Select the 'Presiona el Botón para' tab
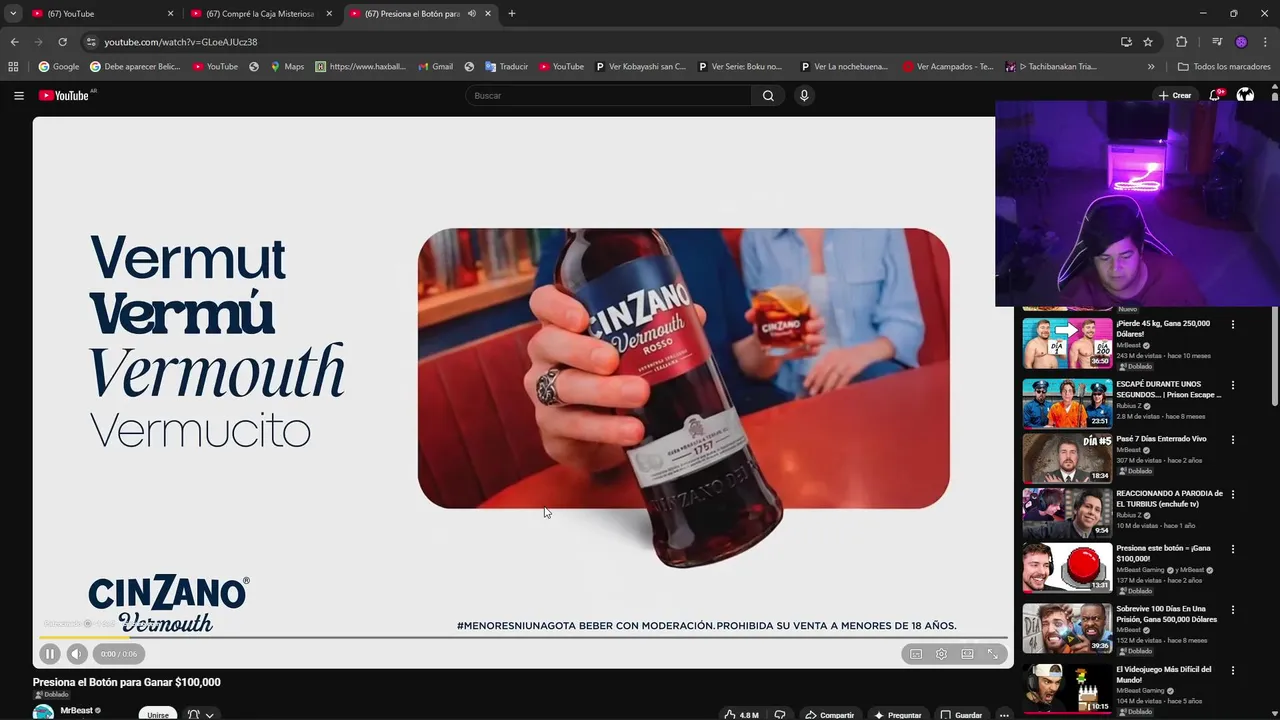 point(410,14)
